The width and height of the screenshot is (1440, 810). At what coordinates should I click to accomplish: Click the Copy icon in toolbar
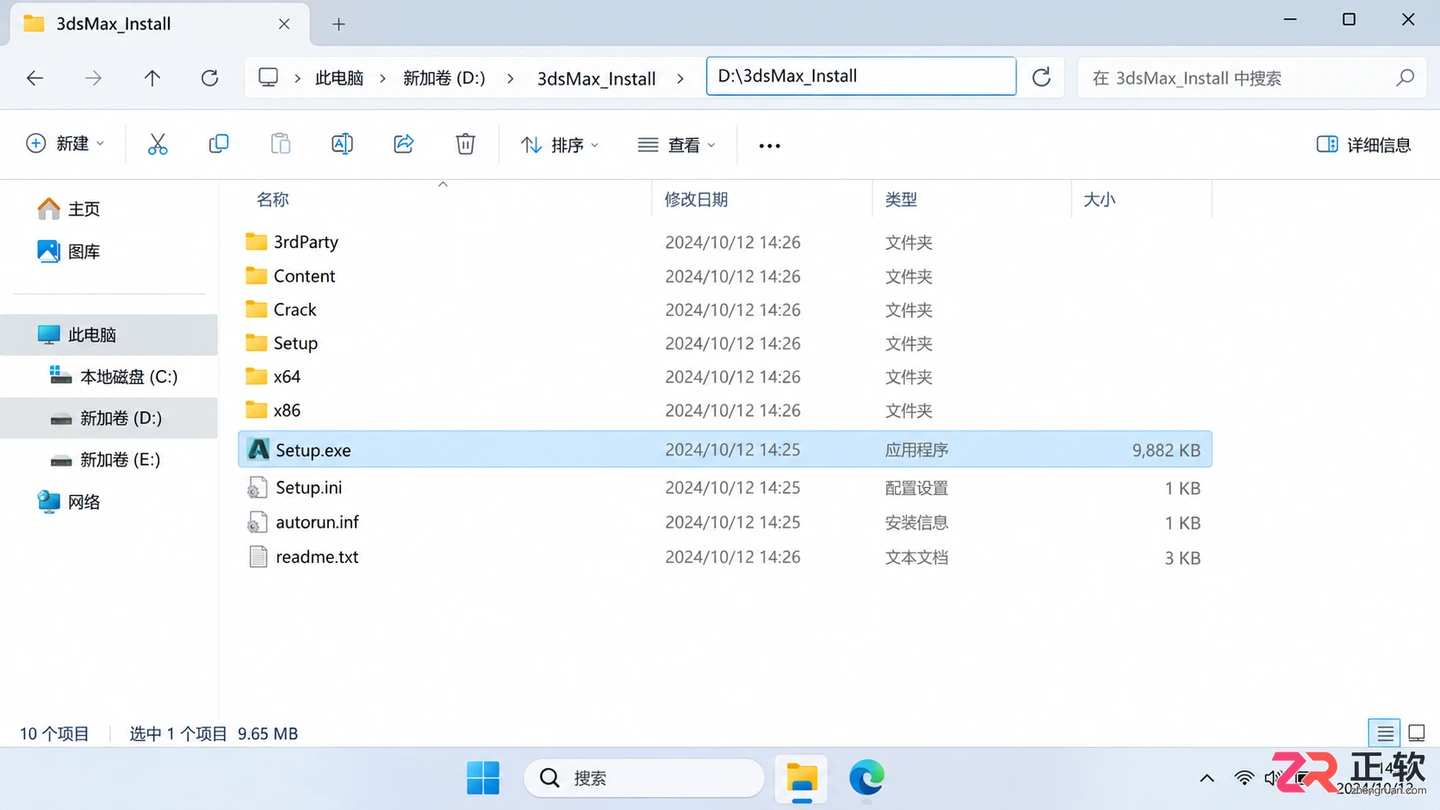(218, 144)
